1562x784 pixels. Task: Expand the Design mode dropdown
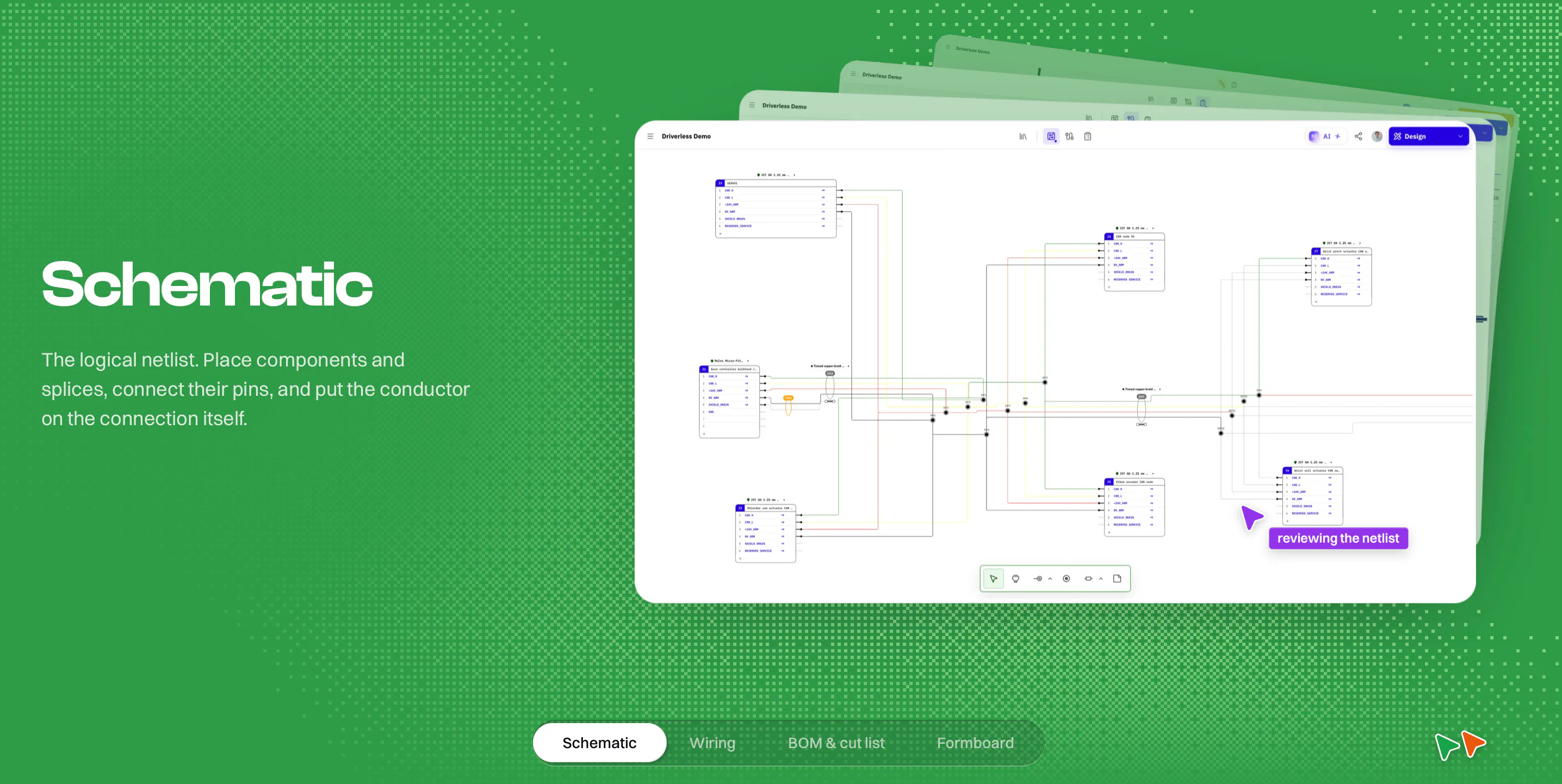point(1428,136)
